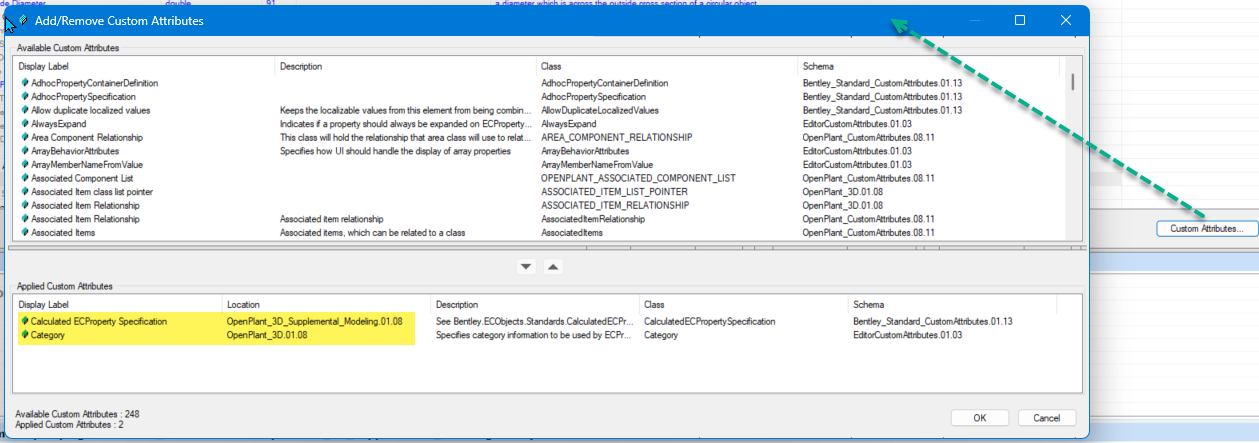
Task: Click OpenPlant_3D.01.08 location cell for Category
Action: [267, 336]
